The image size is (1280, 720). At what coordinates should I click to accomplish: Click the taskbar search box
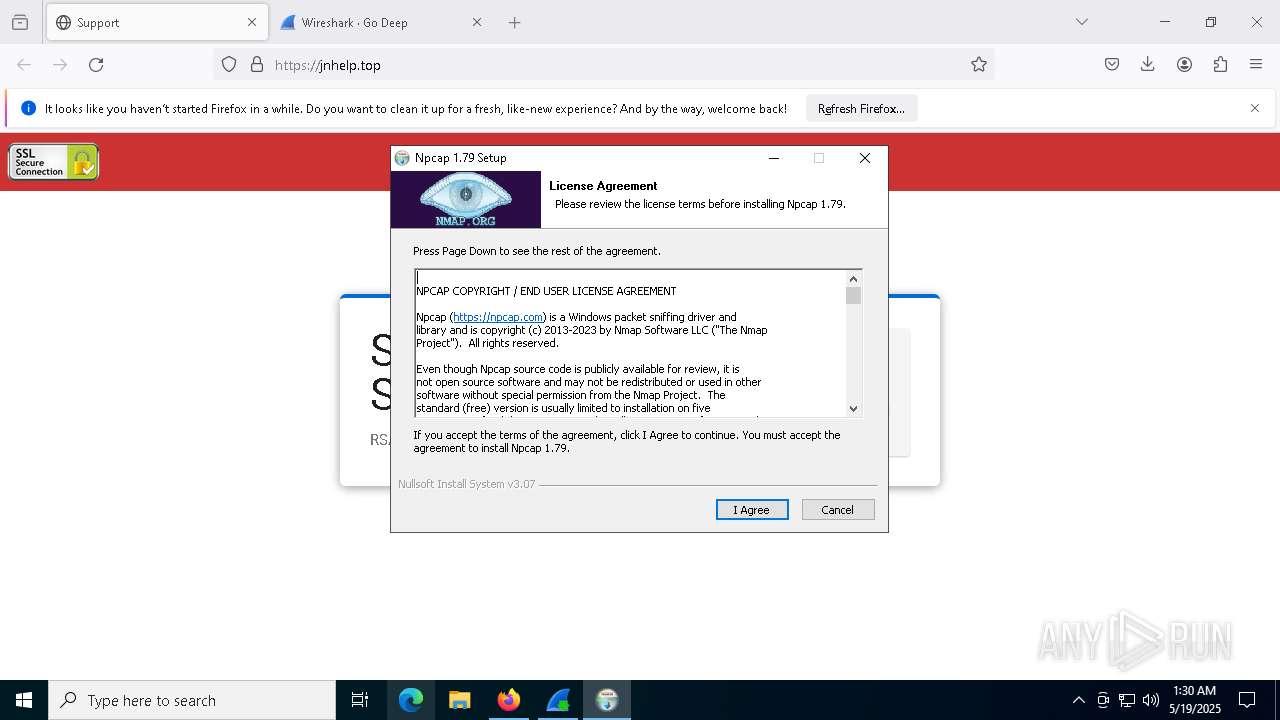(x=192, y=700)
